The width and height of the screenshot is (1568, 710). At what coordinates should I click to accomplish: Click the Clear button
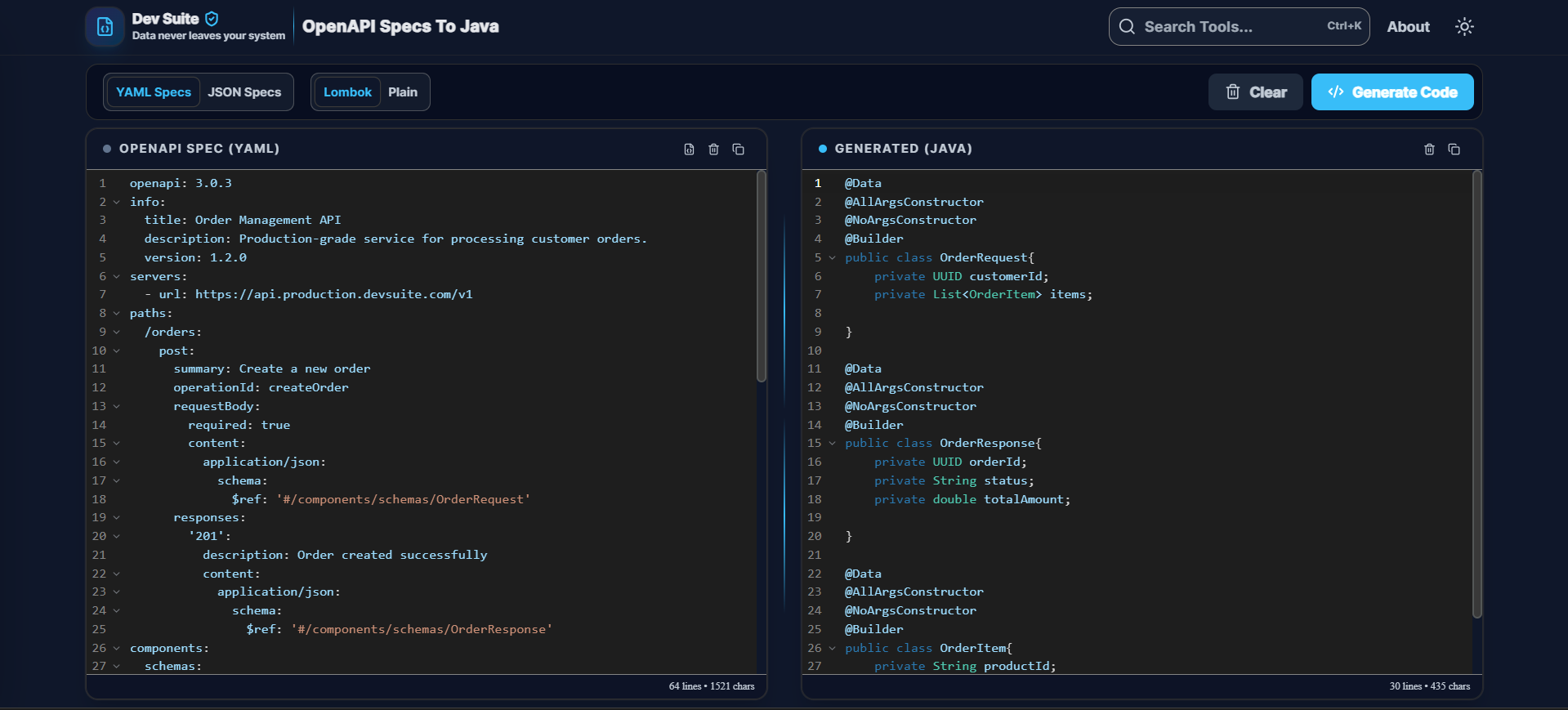tap(1256, 92)
